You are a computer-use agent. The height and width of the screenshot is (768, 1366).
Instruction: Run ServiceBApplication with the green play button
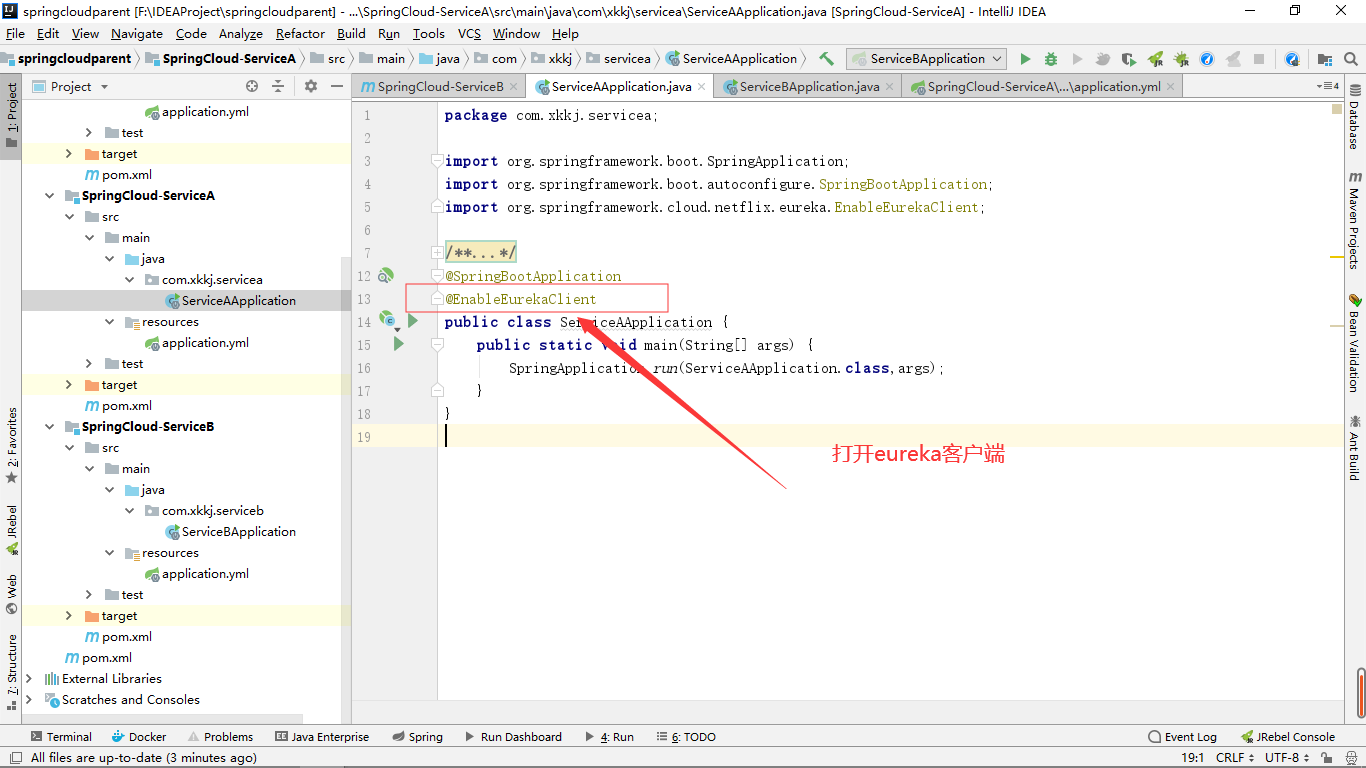pyautogui.click(x=1025, y=59)
